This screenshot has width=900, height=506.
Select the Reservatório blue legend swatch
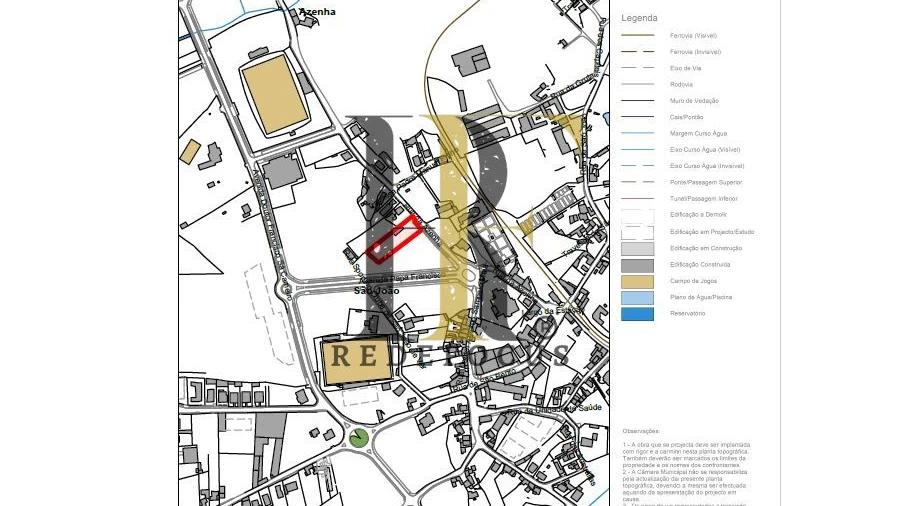pos(637,314)
